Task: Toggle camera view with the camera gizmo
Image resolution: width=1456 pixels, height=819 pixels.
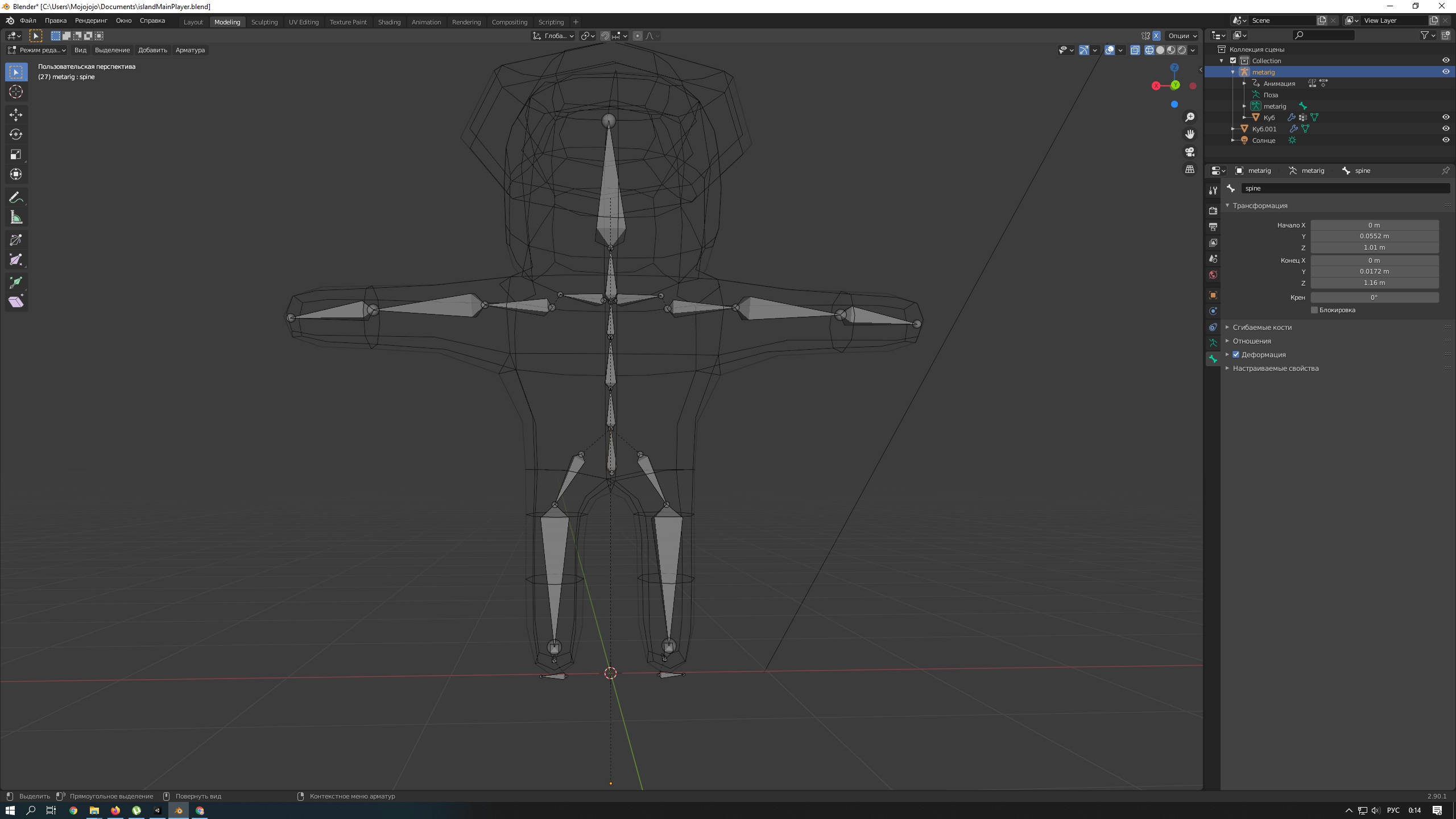Action: (x=1190, y=152)
